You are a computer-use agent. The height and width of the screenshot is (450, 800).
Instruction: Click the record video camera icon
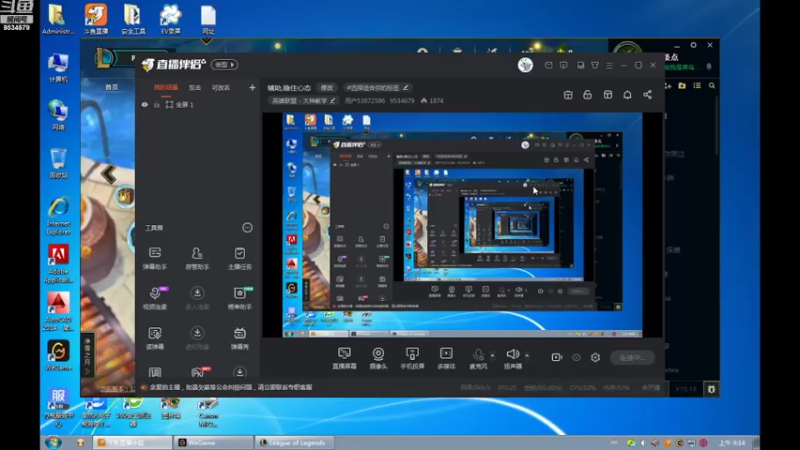pyautogui.click(x=557, y=358)
